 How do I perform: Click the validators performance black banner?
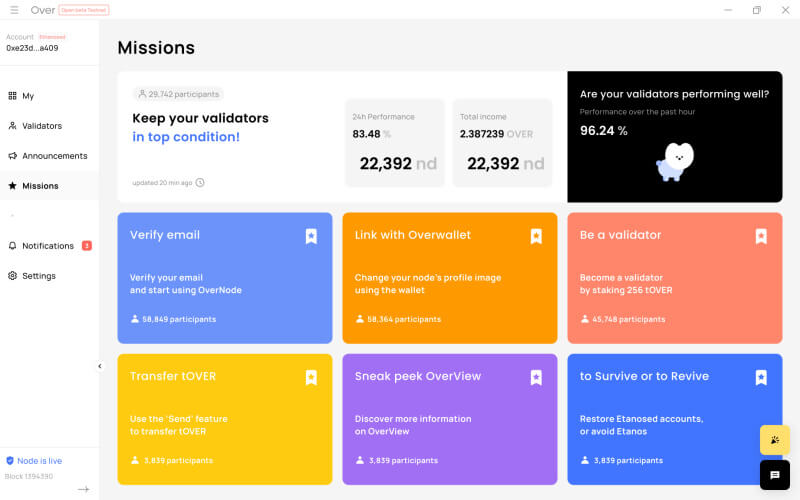tap(674, 137)
